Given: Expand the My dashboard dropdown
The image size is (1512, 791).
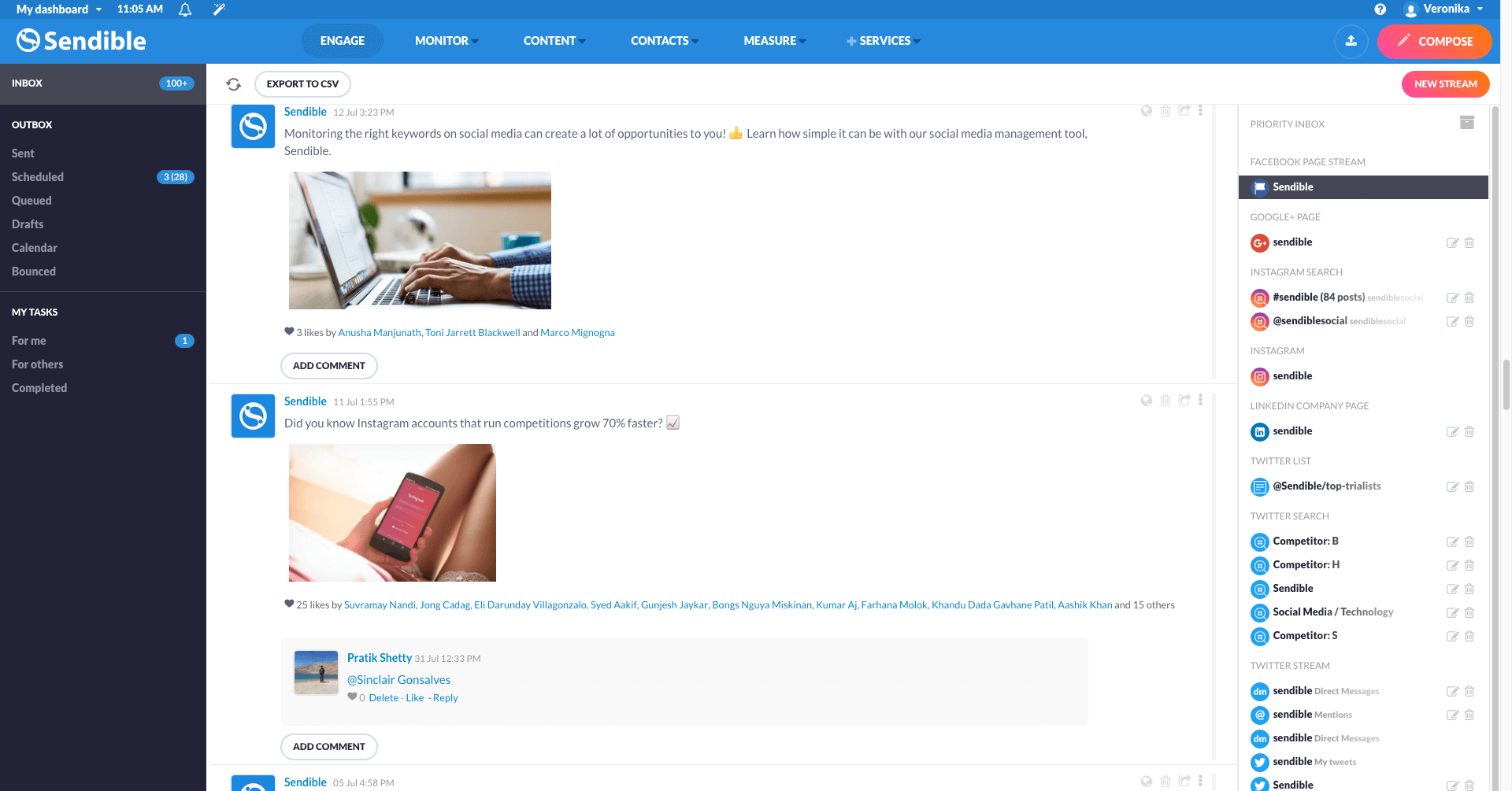Looking at the screenshot, I should (59, 9).
